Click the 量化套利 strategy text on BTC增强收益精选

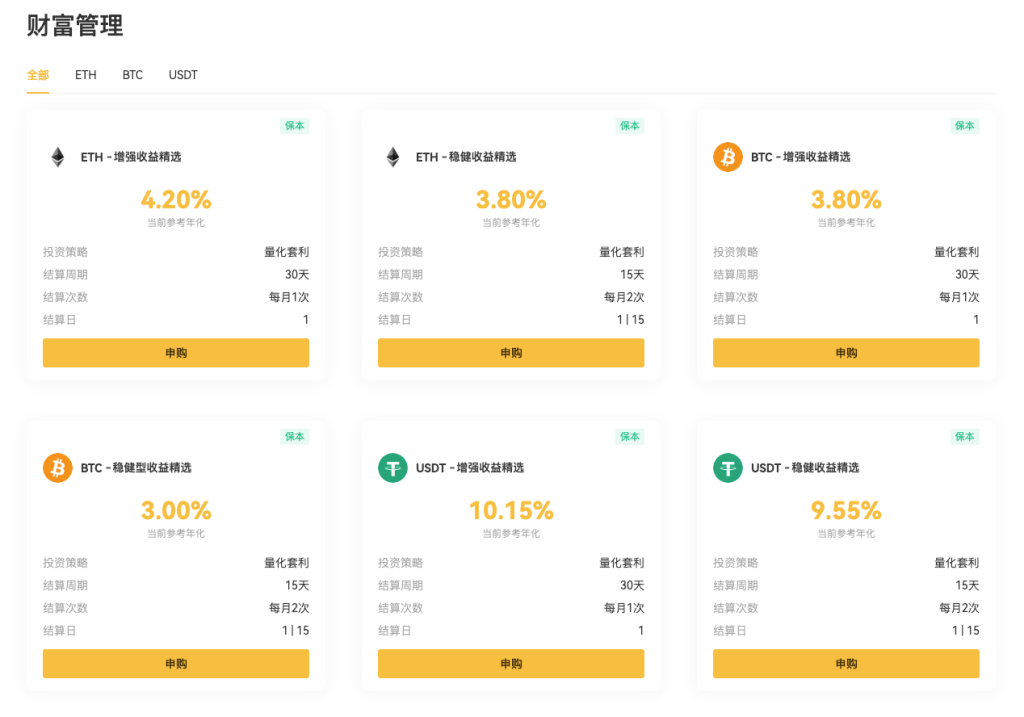click(x=958, y=252)
